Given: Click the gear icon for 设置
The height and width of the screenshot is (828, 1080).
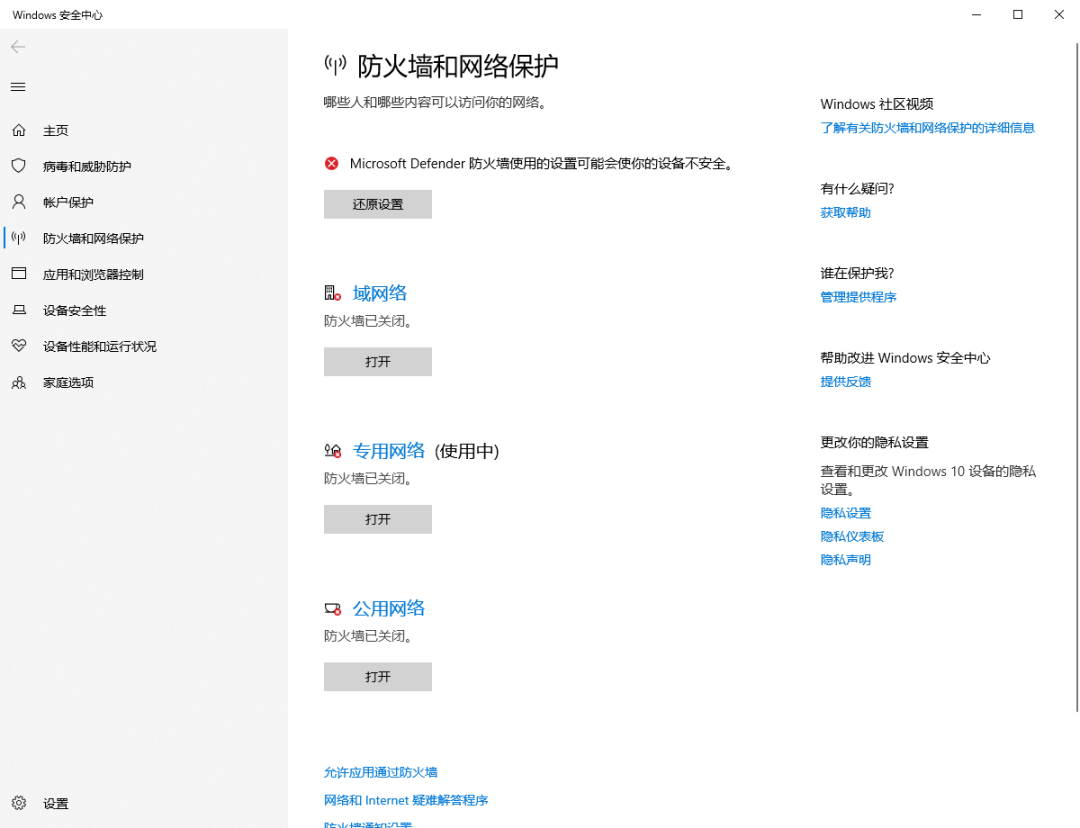Looking at the screenshot, I should (x=19, y=803).
